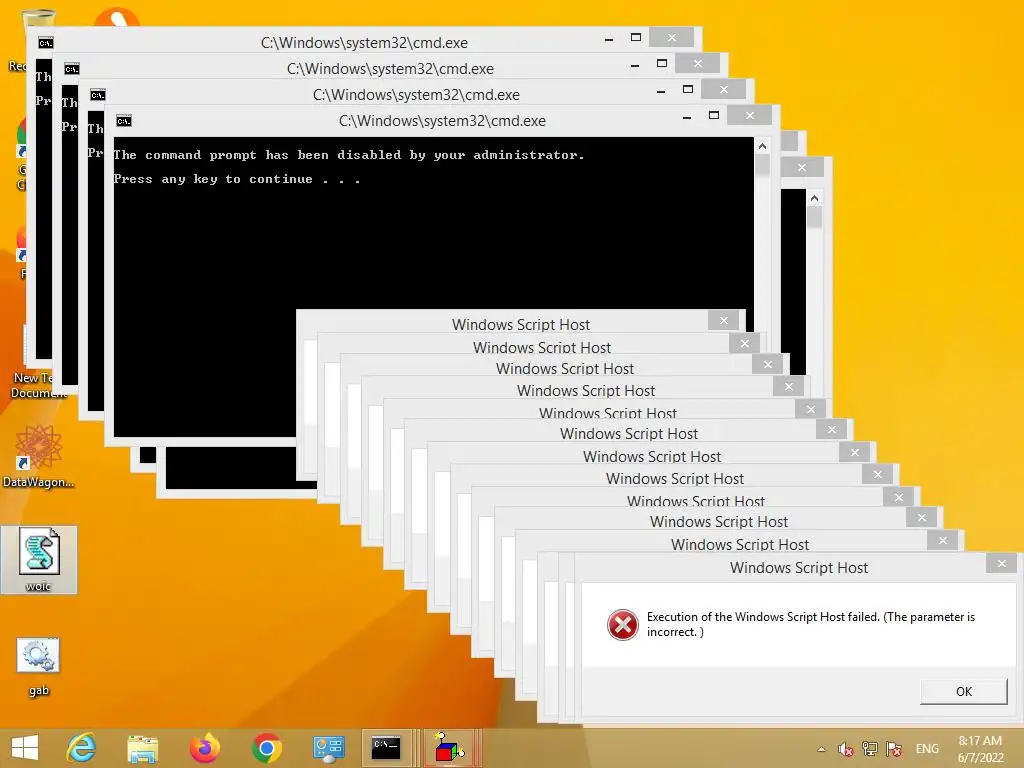Close the rearmost Windows Script Host dialog

click(723, 320)
